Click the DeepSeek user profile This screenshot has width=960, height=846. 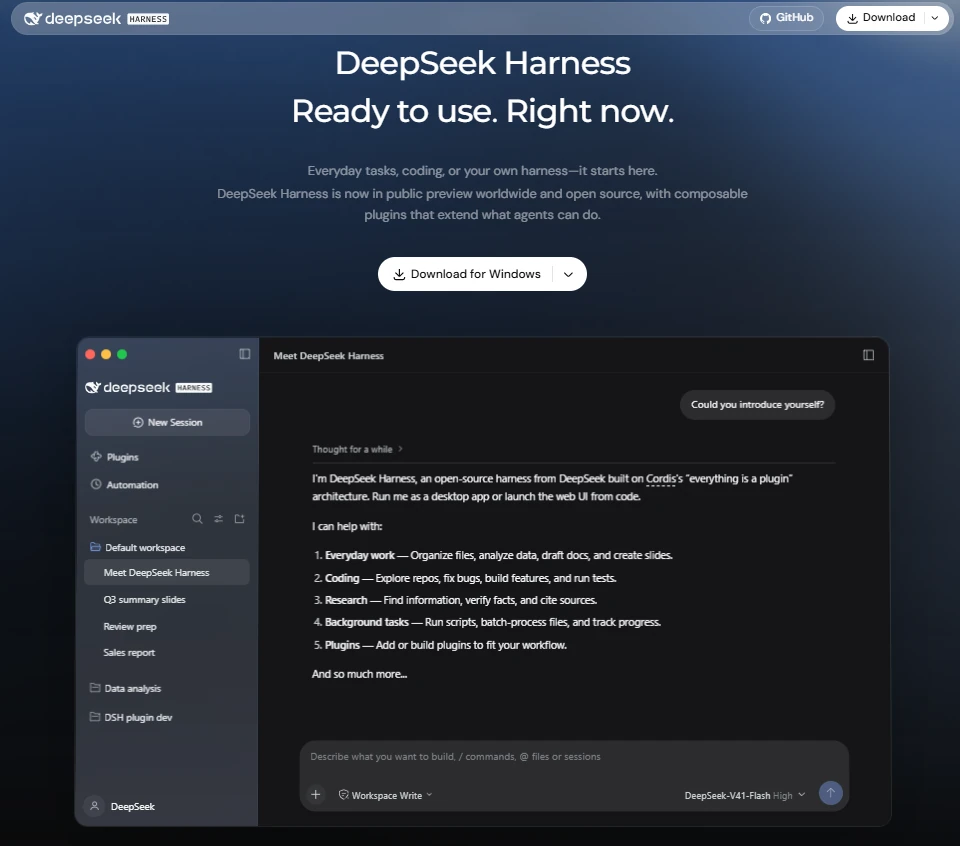tap(120, 806)
